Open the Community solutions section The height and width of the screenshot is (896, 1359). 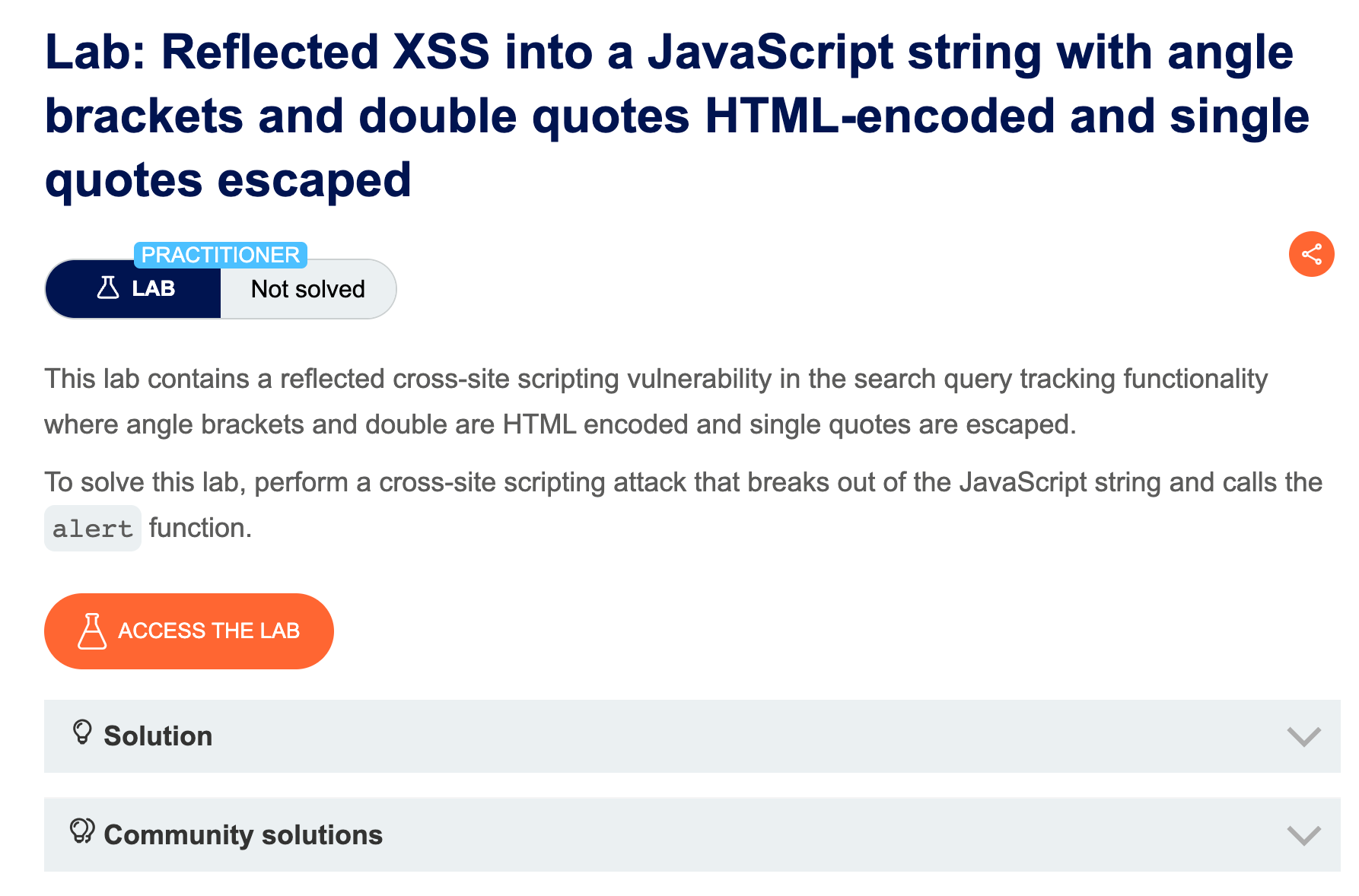point(692,834)
